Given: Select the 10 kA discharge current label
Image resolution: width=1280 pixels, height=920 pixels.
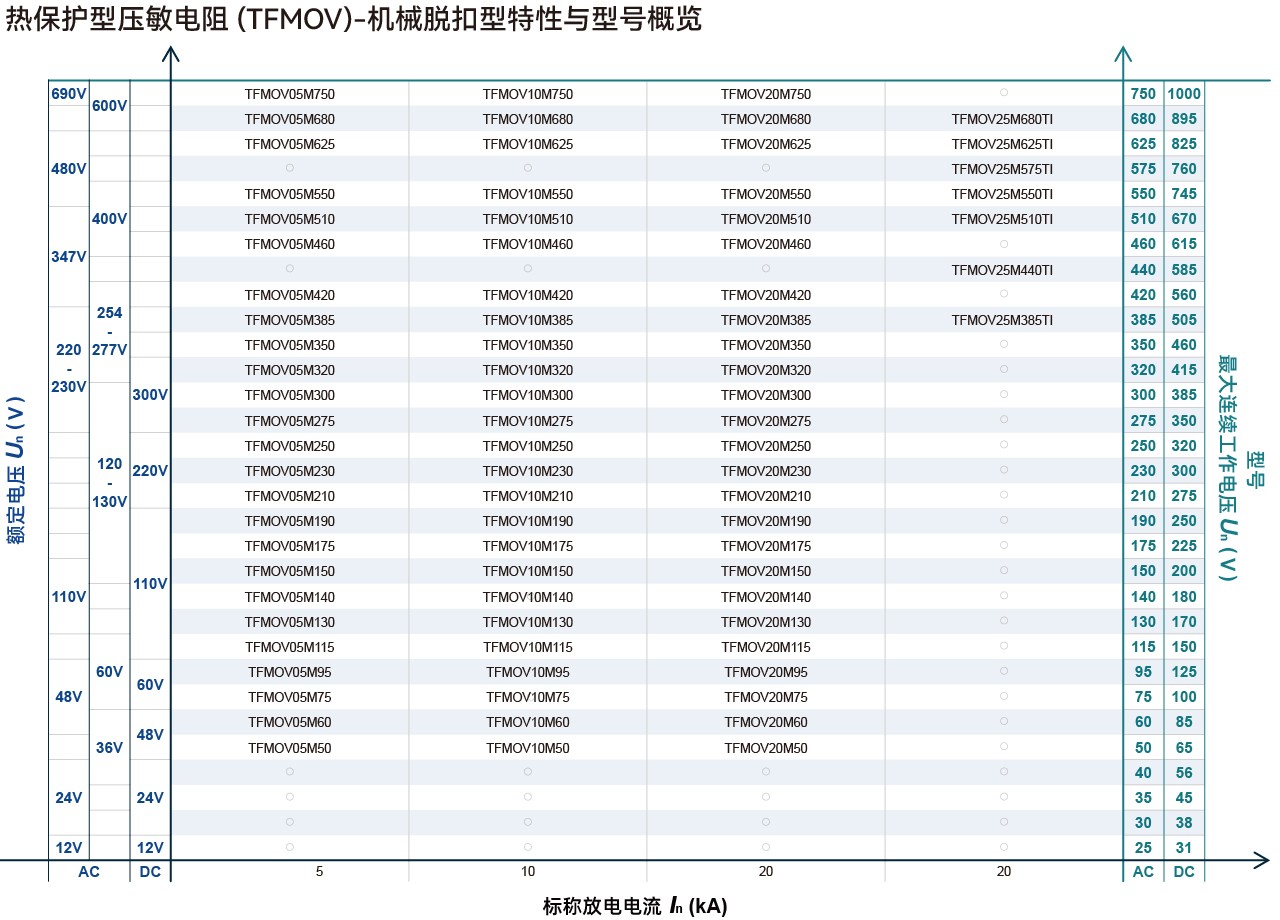Looking at the screenshot, I should point(527,872).
